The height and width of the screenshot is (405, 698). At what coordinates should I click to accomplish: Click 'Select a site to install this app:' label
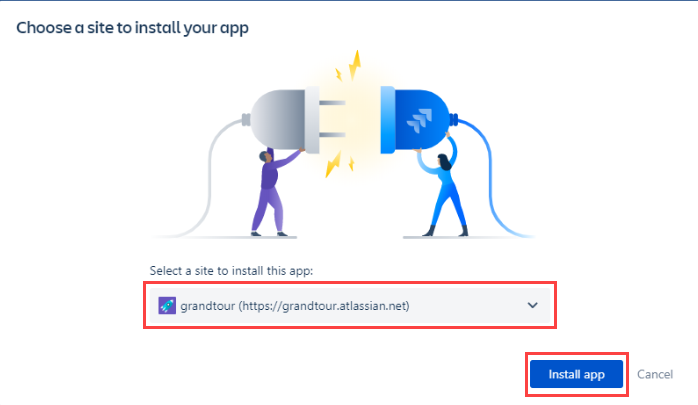pos(231,271)
